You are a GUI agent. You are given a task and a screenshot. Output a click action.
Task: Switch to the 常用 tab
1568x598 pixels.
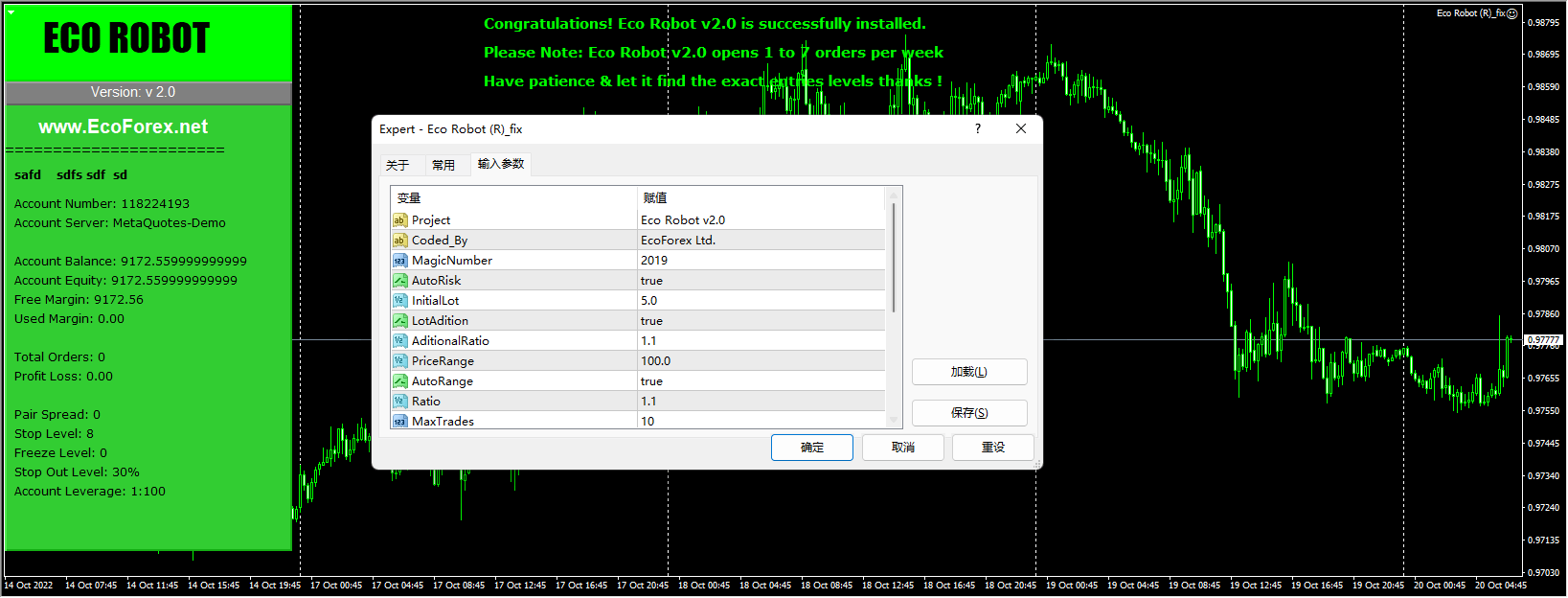(443, 165)
